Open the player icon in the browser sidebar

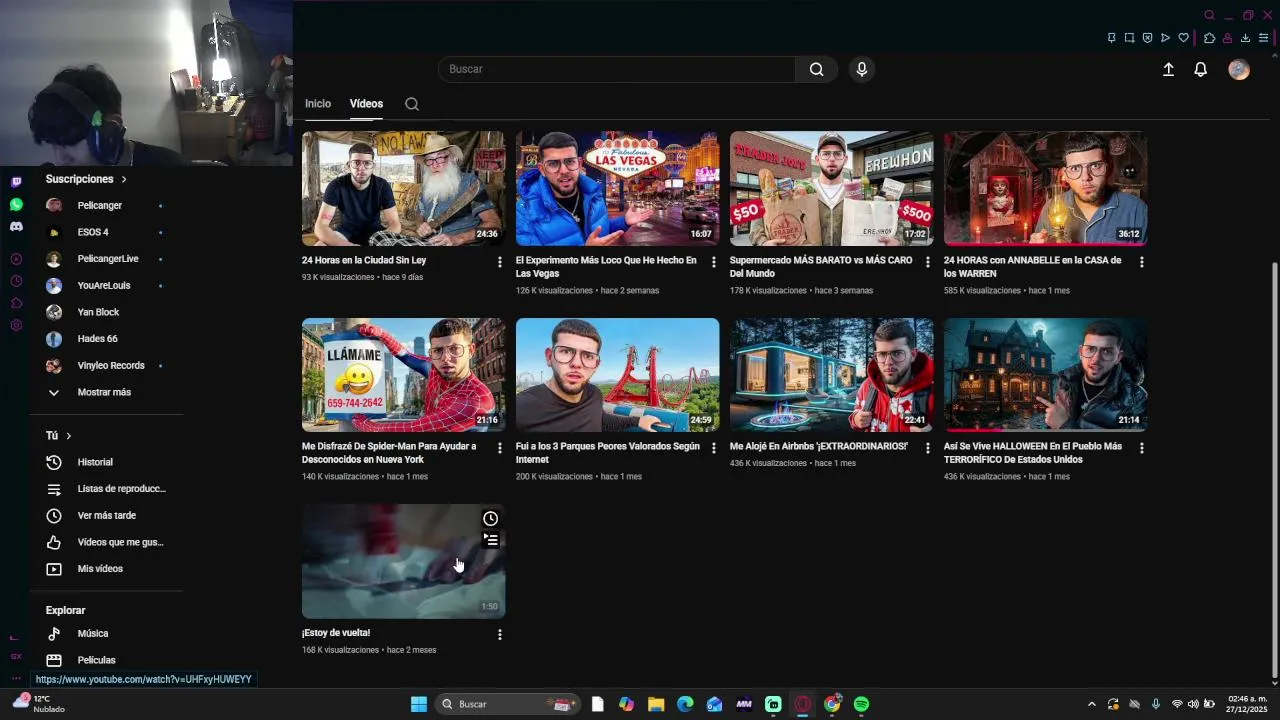pyautogui.click(x=16, y=259)
